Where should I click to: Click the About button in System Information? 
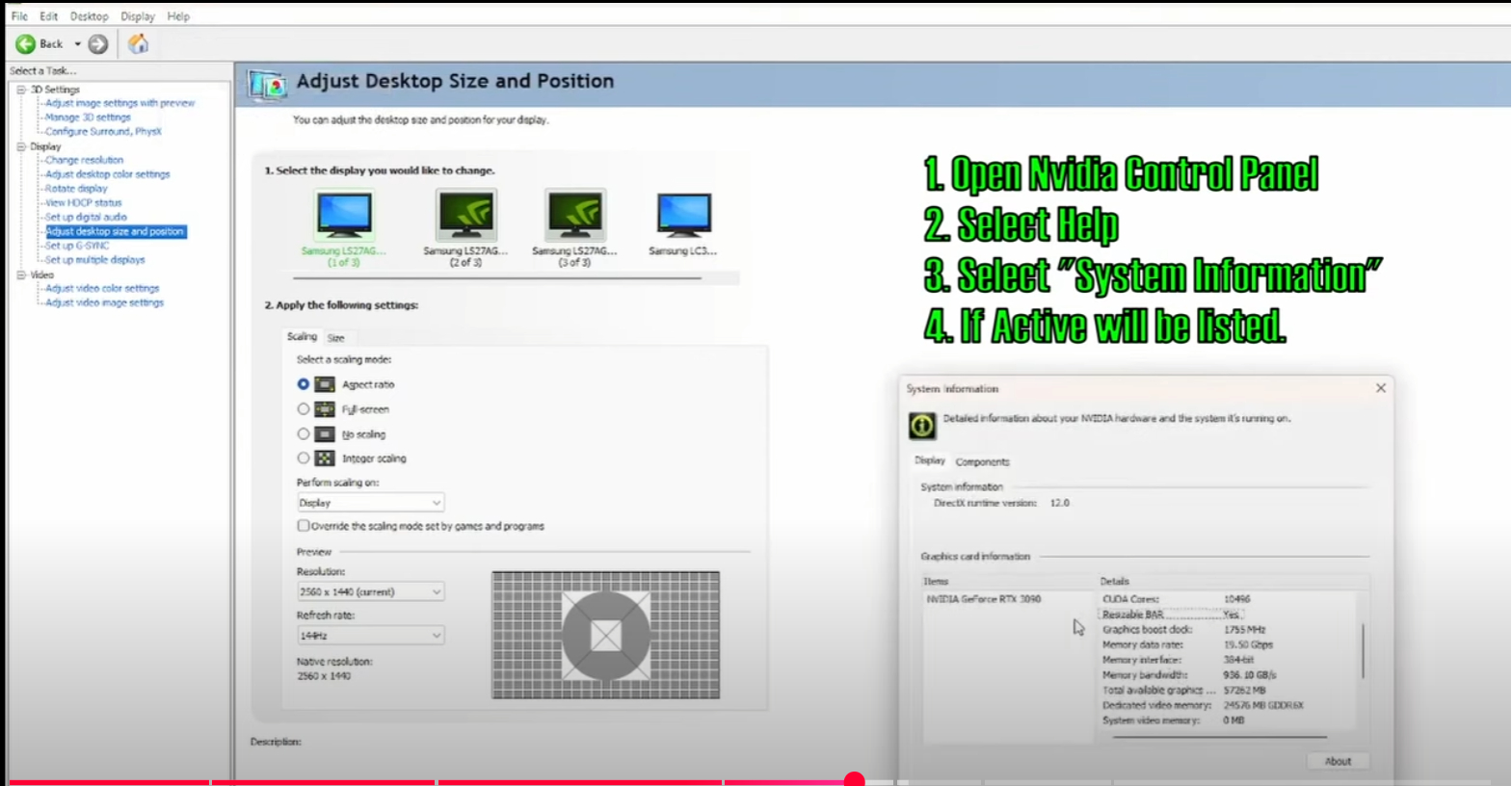[1338, 761]
